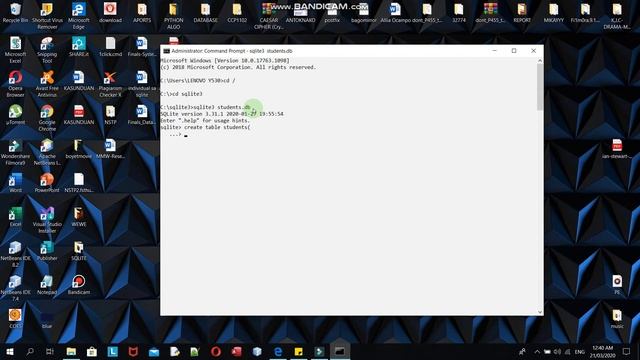Click the 'SQLite version 3.31.1' output line

222,114
